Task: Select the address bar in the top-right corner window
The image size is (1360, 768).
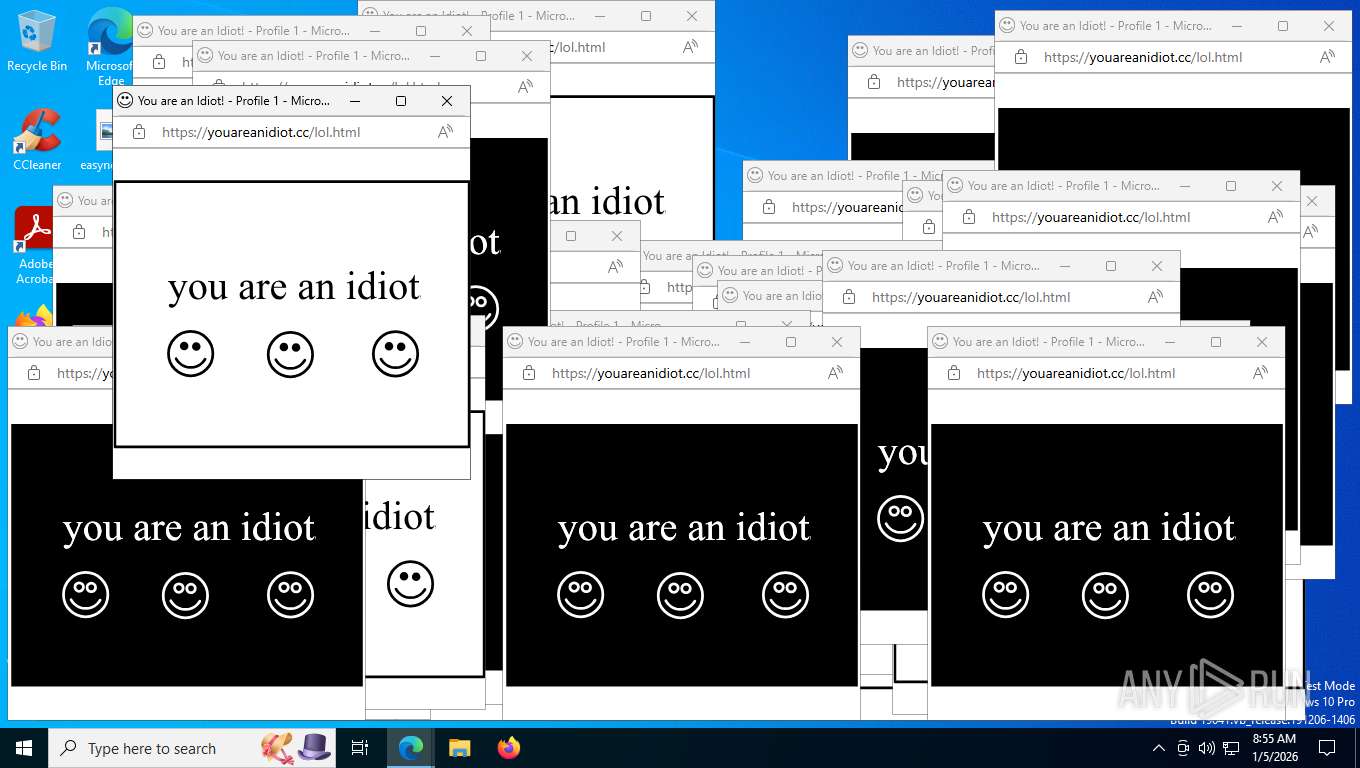Action: [x=1143, y=57]
